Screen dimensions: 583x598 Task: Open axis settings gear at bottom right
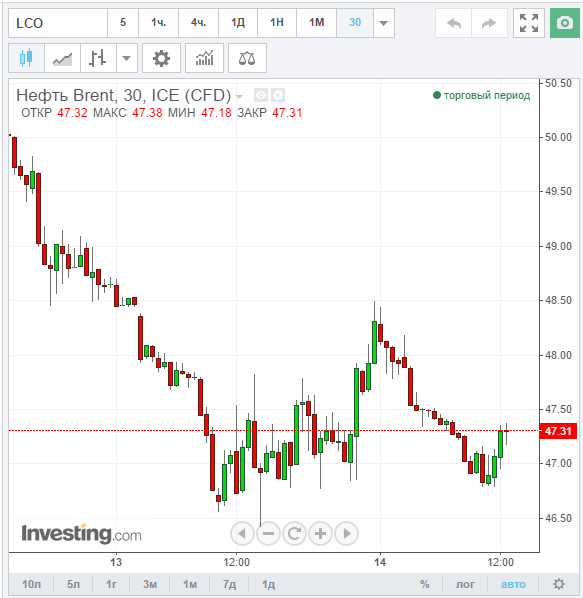click(559, 584)
